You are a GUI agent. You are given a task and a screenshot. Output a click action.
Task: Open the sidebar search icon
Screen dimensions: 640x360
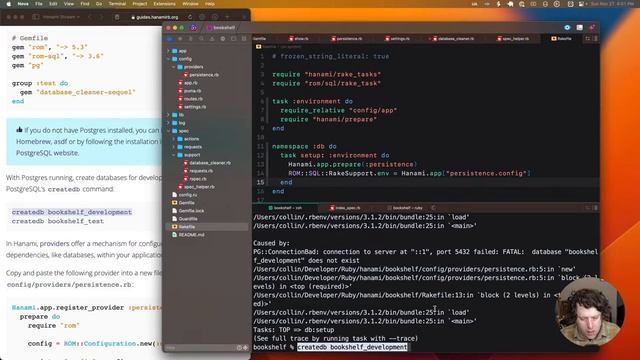[x=201, y=39]
